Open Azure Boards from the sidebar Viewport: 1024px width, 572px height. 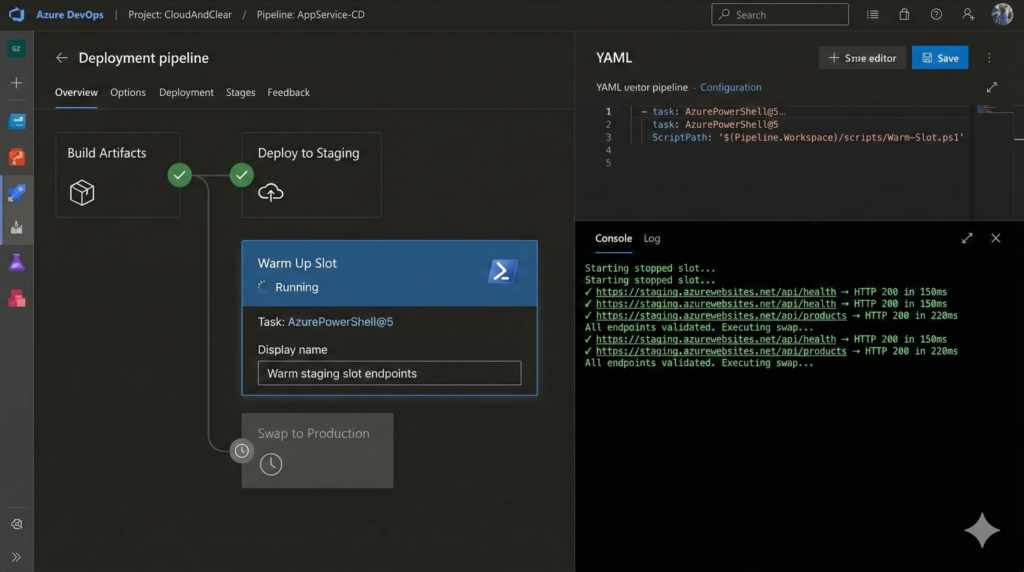[x=16, y=121]
